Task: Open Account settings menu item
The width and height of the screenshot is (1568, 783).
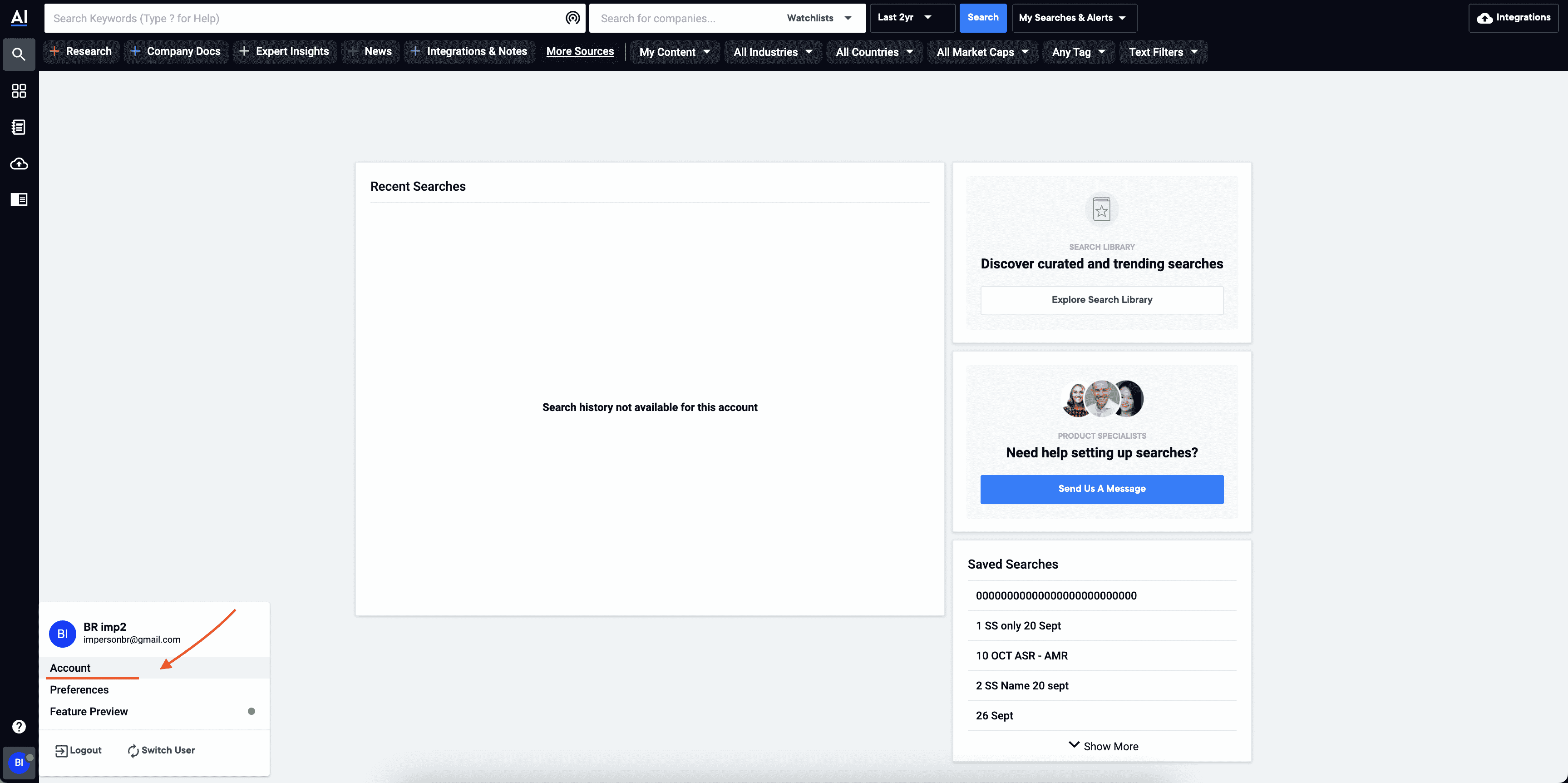Action: click(x=70, y=667)
